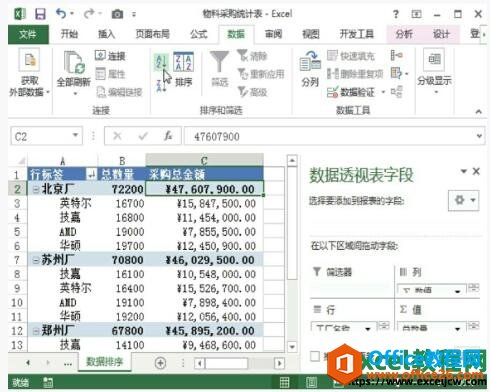Image resolution: width=490 pixels, height=392 pixels.
Task: Open the 文件 File tab
Action: tap(28, 34)
